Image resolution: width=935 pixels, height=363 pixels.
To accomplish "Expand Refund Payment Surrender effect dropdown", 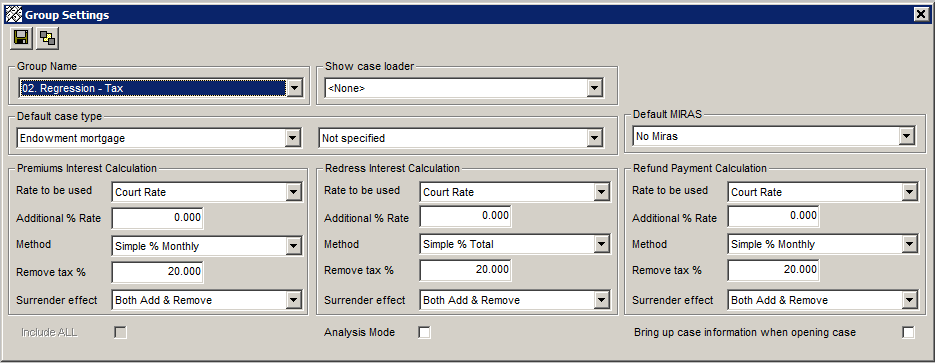I will pos(909,300).
